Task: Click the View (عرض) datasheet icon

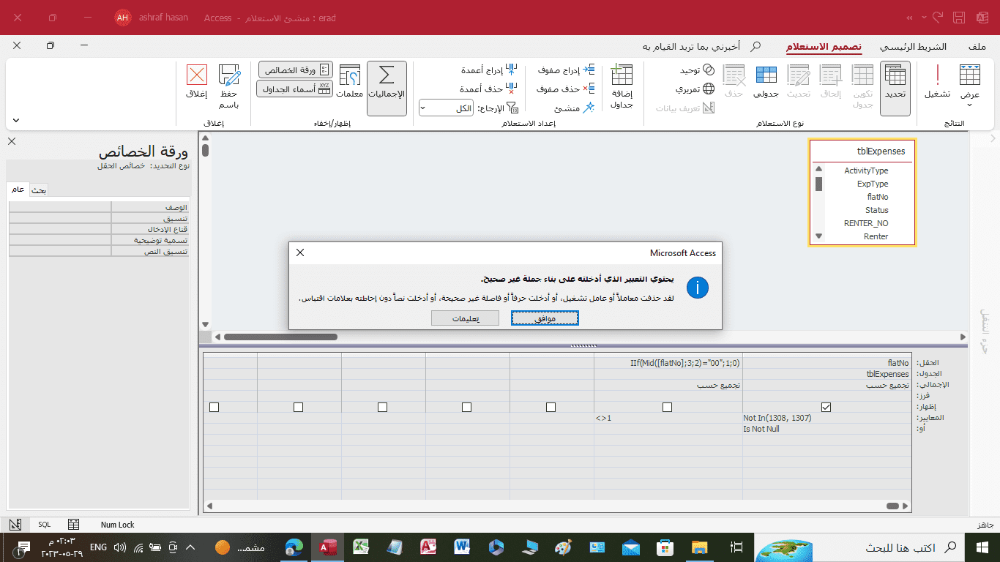Action: coord(969,75)
